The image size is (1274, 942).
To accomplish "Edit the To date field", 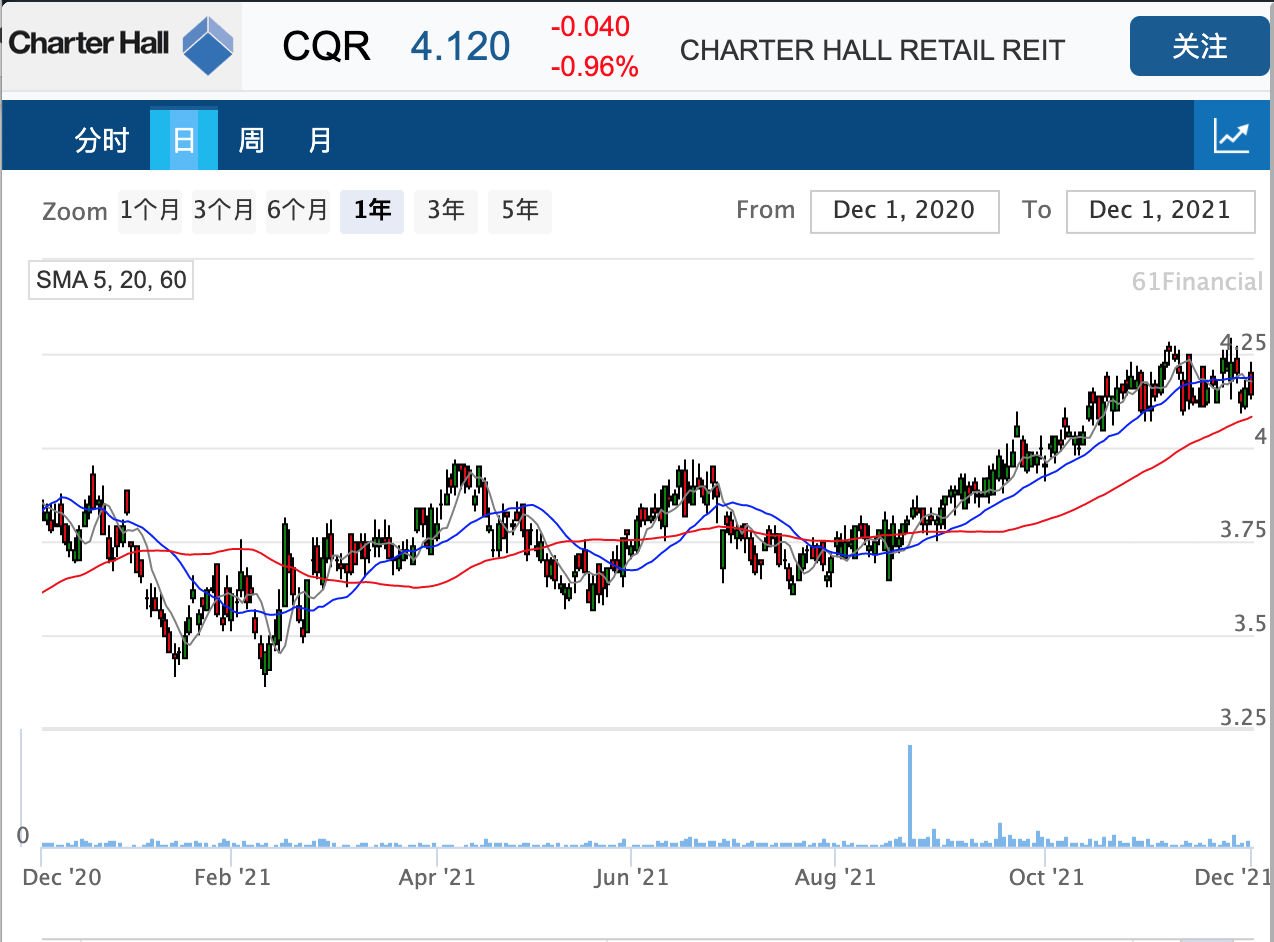I will tap(1160, 211).
